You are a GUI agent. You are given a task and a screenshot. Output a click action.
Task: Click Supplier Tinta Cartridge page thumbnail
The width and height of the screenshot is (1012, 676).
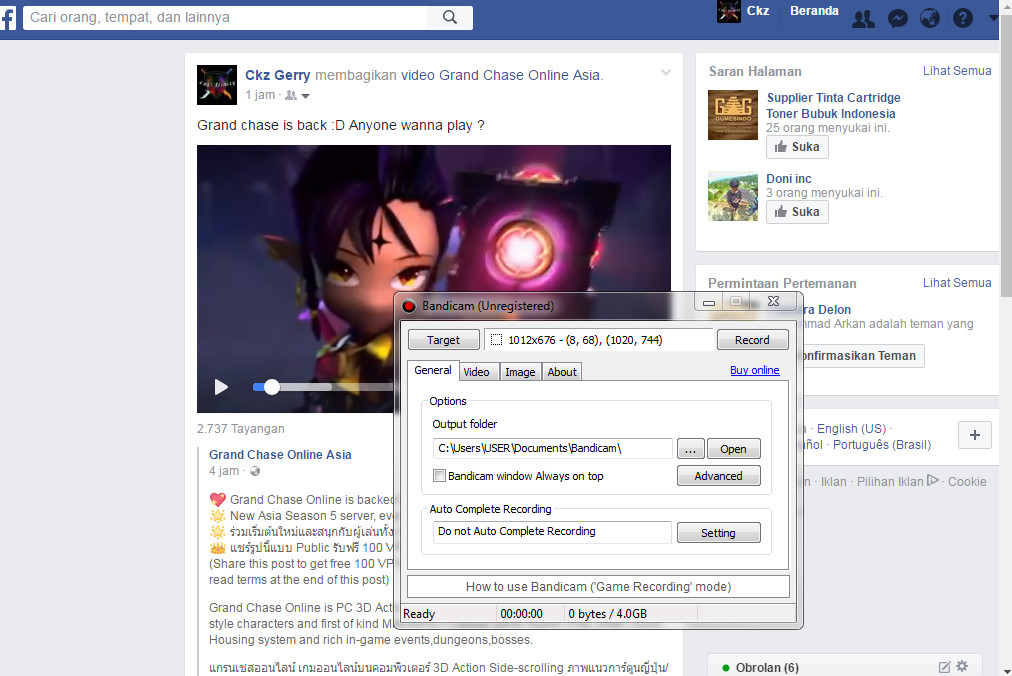733,115
